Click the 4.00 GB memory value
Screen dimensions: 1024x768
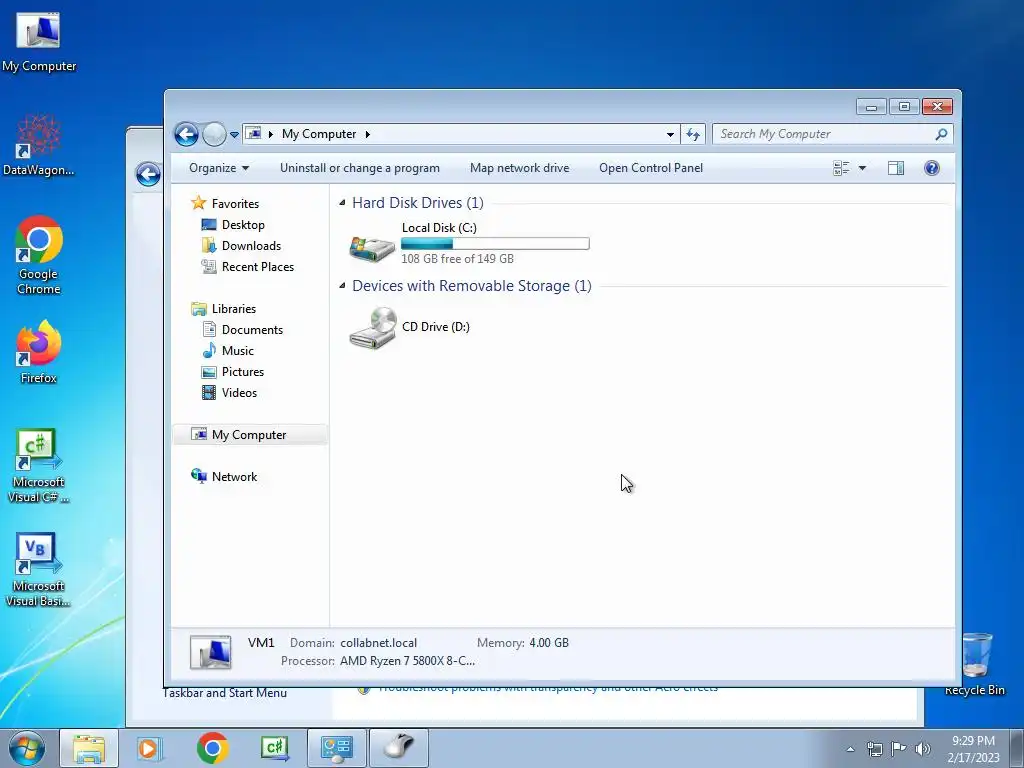(x=549, y=643)
